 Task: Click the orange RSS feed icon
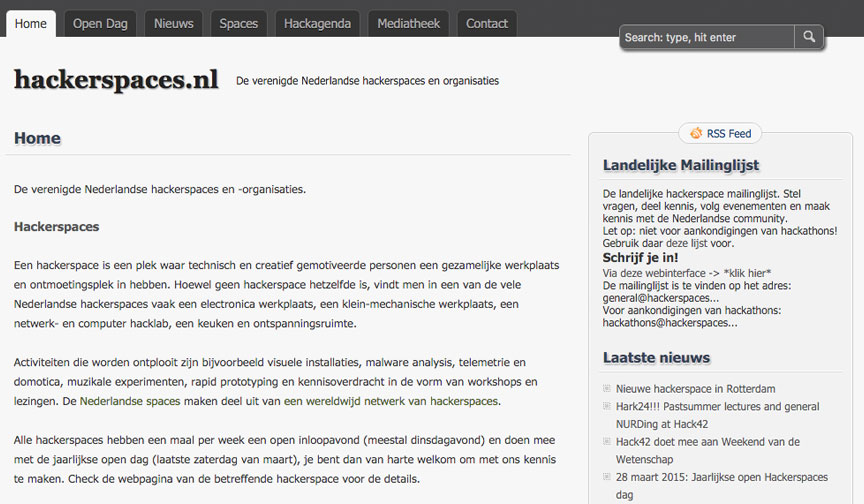click(x=696, y=133)
